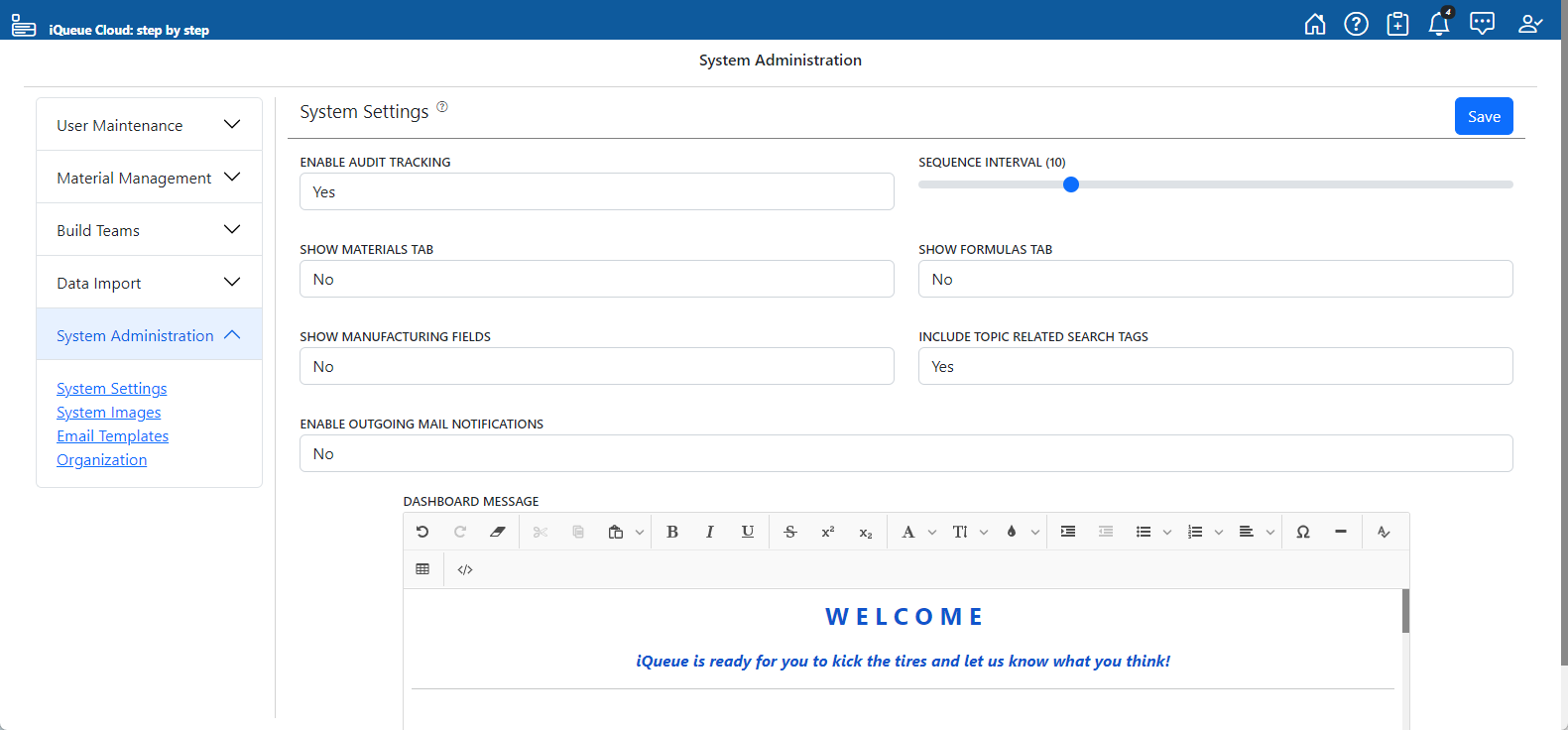Insert a table in the editor
The height and width of the screenshot is (730, 1568).
(x=422, y=569)
